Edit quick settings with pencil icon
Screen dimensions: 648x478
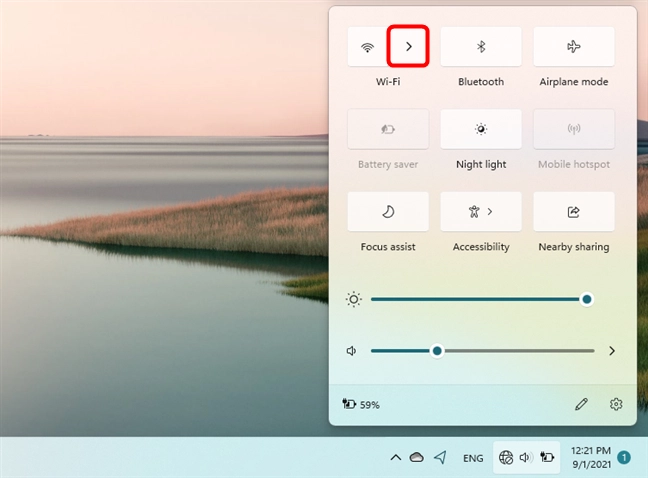(x=581, y=404)
